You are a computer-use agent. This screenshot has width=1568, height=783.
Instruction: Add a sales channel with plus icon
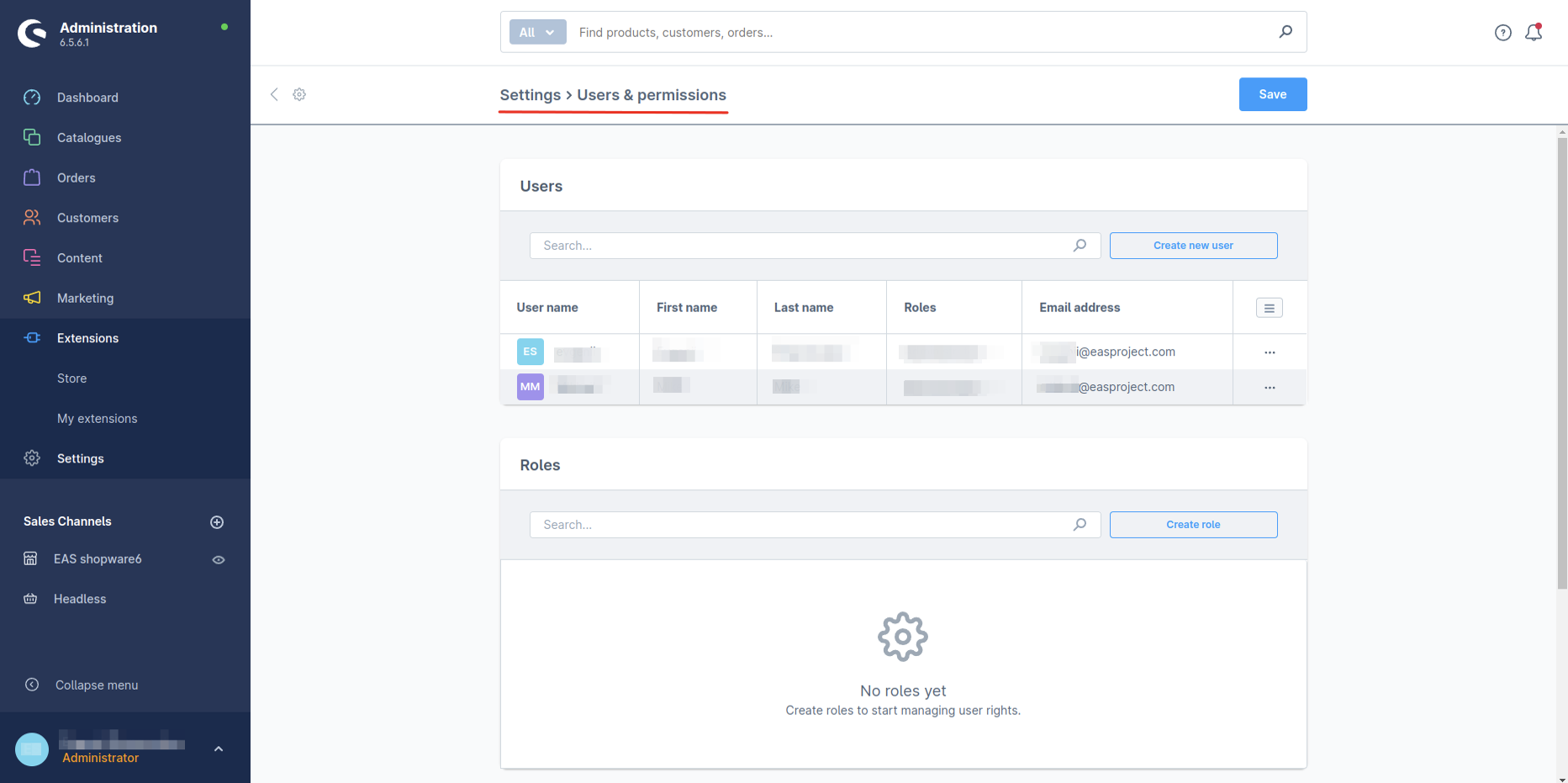tap(217, 522)
